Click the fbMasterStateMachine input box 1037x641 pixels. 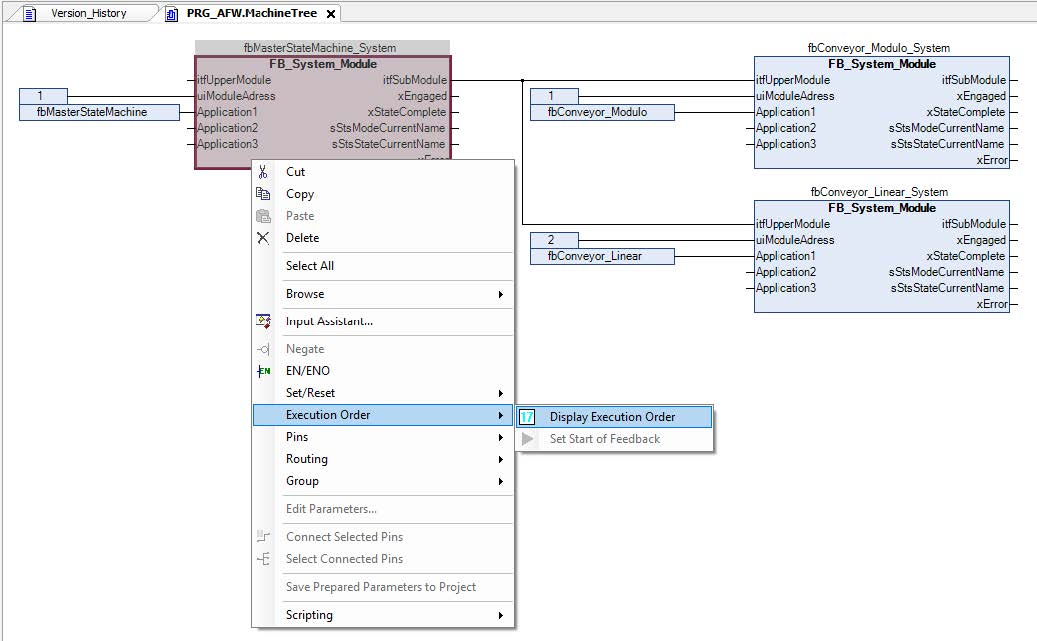pyautogui.click(x=99, y=112)
